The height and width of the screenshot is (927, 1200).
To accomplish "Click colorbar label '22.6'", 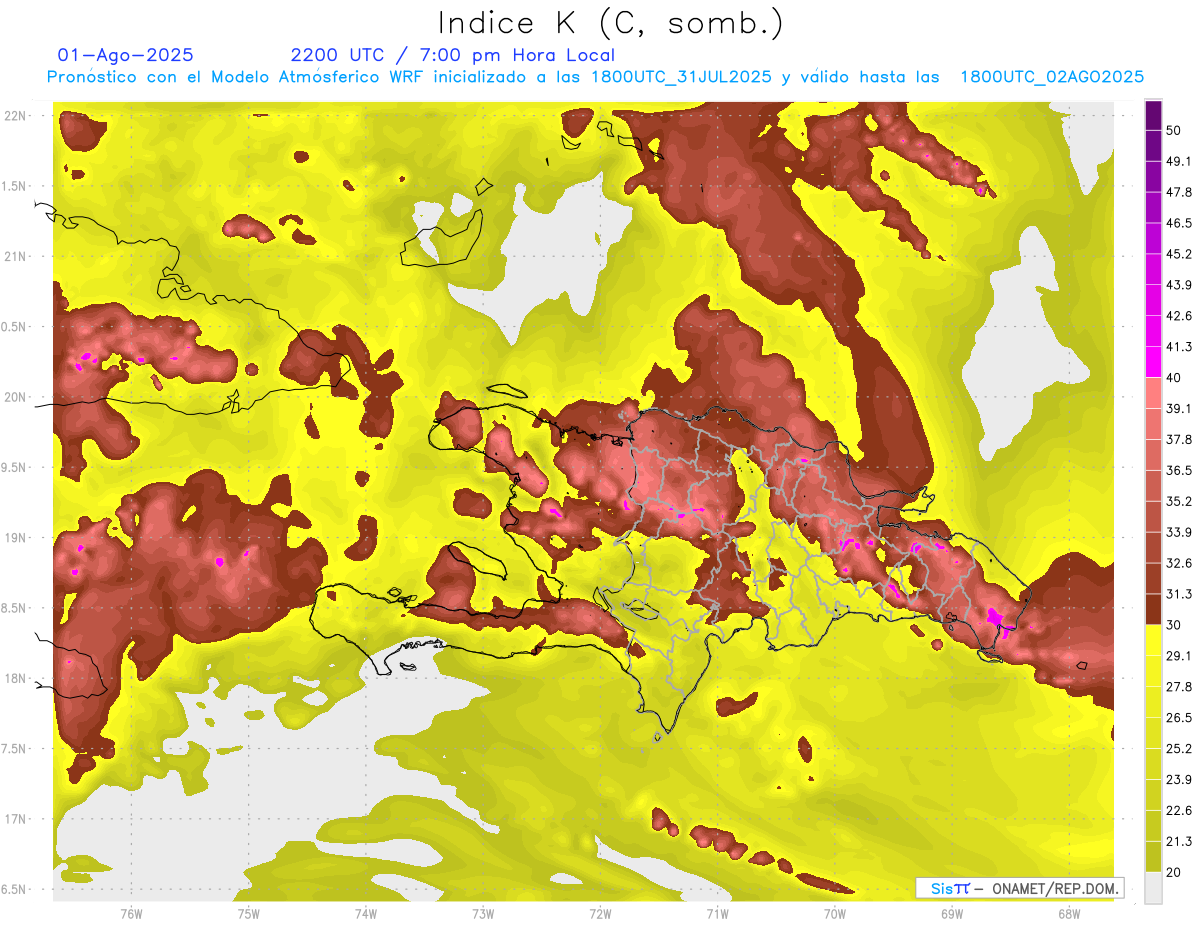I will 1179,810.
